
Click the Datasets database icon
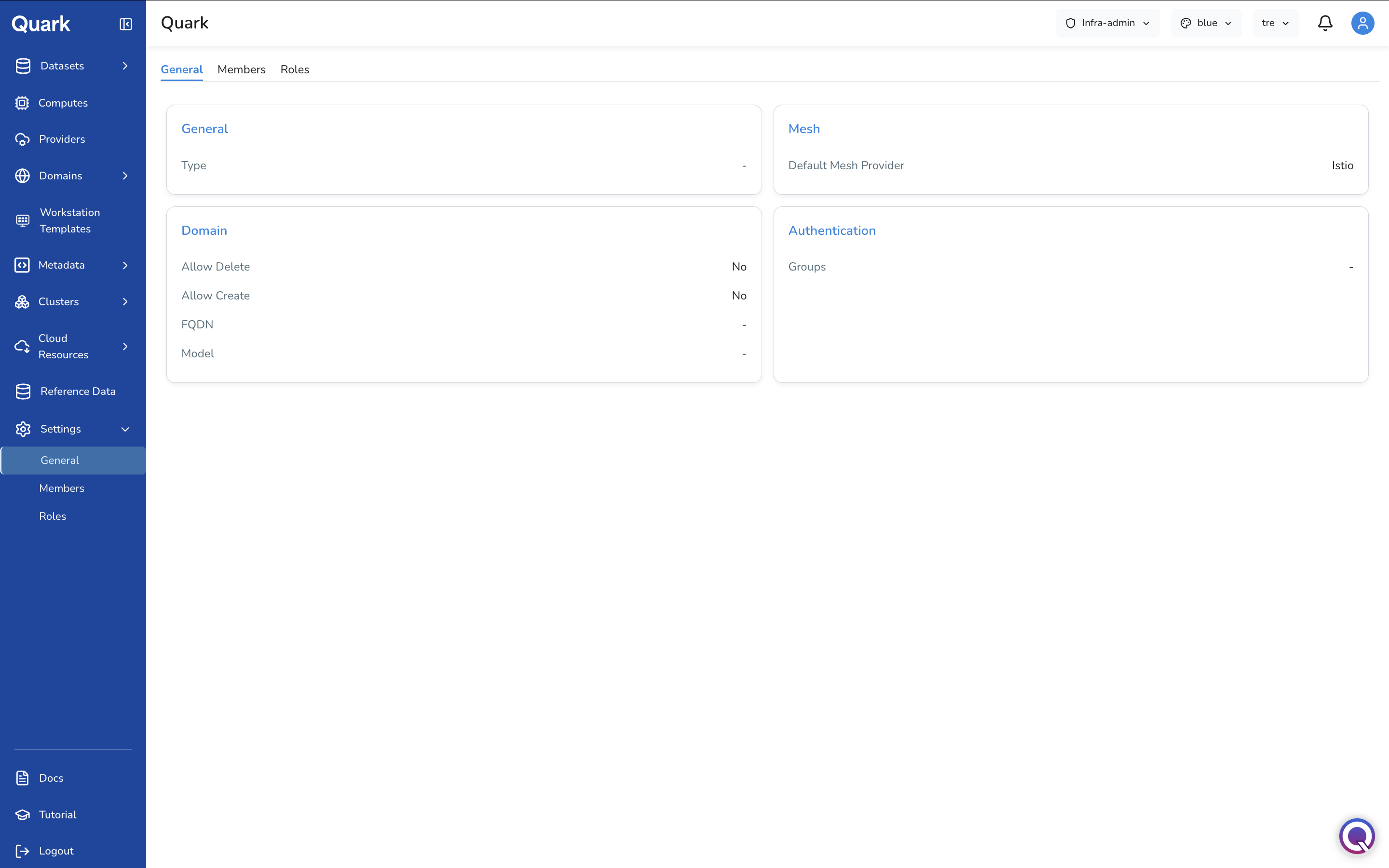pos(23,66)
